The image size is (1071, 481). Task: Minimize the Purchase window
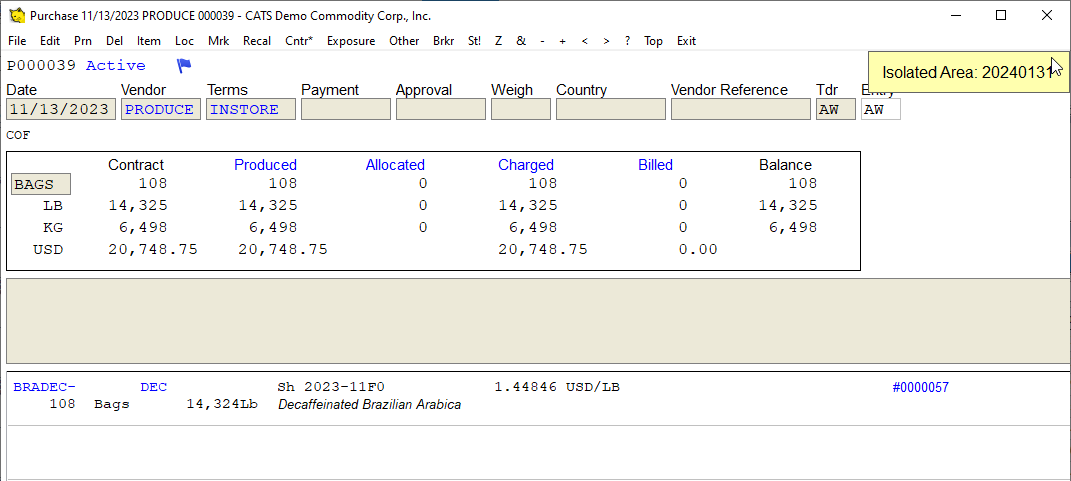tap(955, 15)
